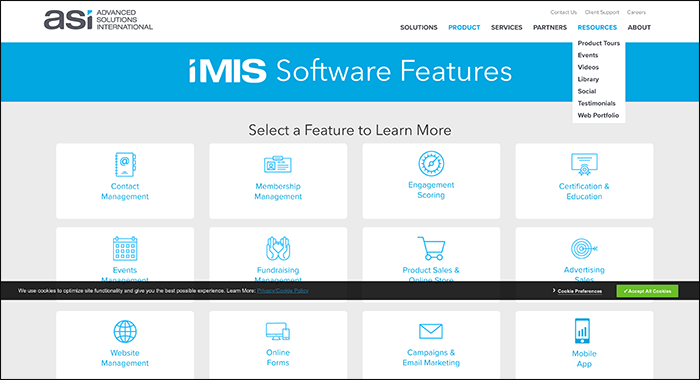The height and width of the screenshot is (380, 700).
Task: Click the Careers link
Action: point(636,13)
